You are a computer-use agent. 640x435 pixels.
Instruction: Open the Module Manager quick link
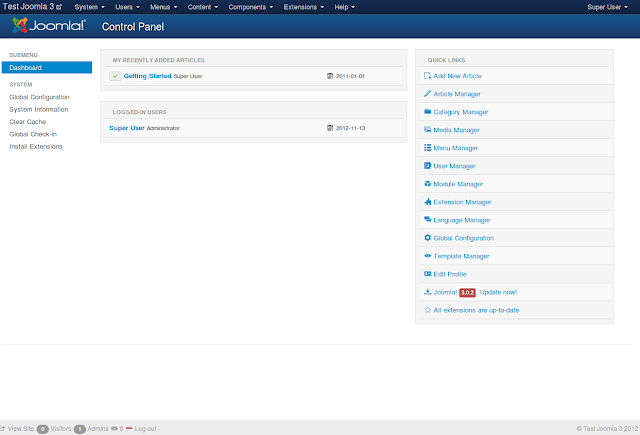click(x=458, y=184)
